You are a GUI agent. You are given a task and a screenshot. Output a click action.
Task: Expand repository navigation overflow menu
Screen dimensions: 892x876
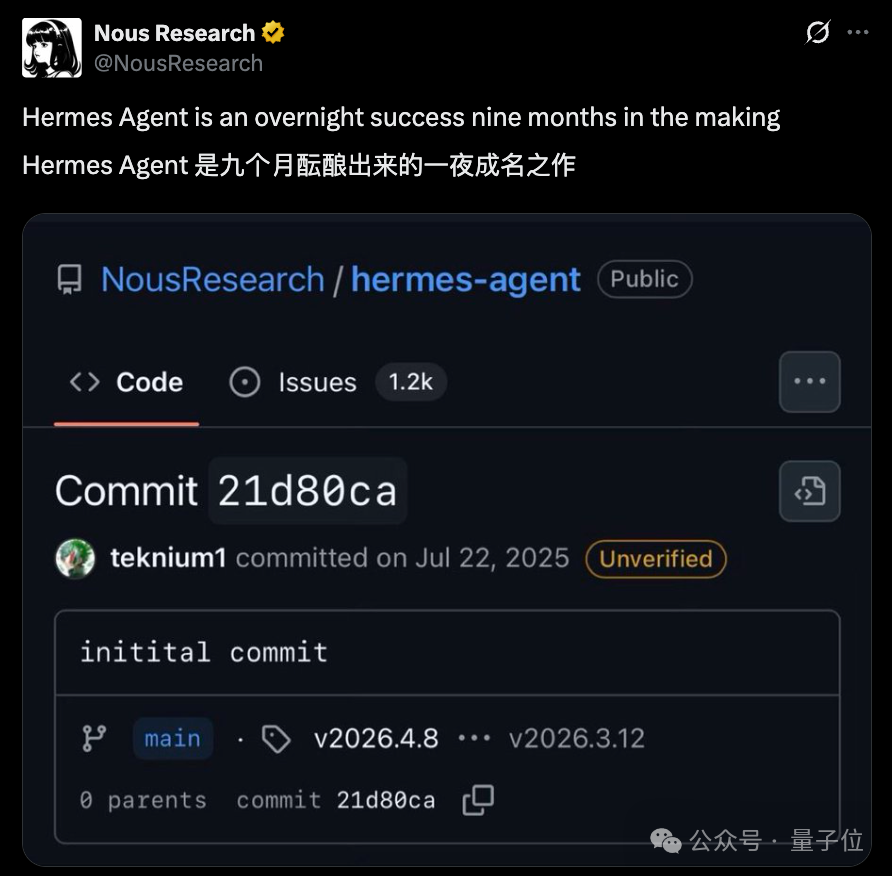coord(810,382)
